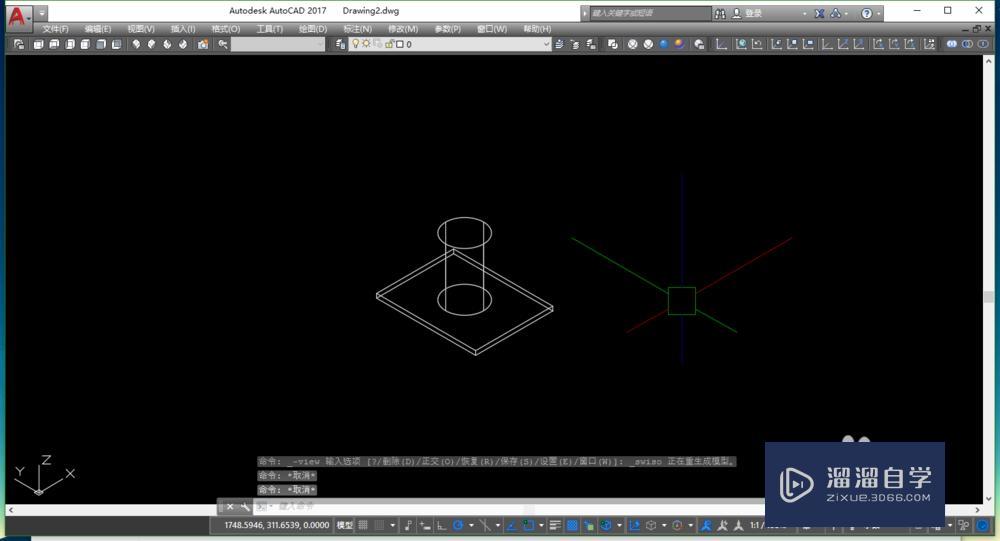1000x541 pixels.
Task: Expand polar tracking angle dropdown arrow
Action: [472, 526]
